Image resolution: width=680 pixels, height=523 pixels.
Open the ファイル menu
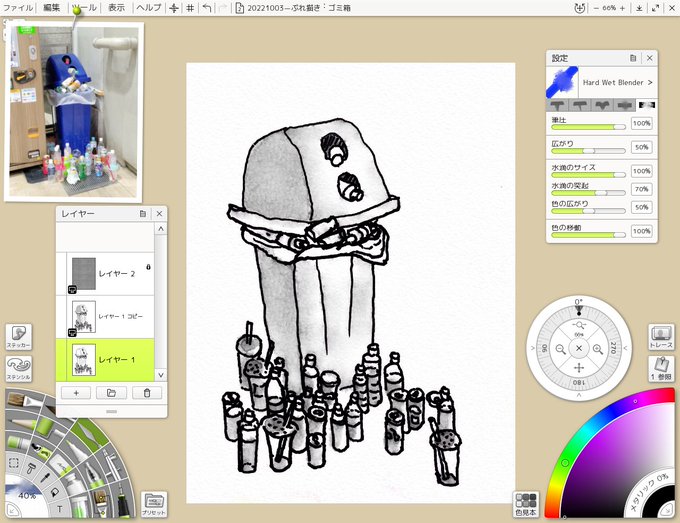(18, 8)
